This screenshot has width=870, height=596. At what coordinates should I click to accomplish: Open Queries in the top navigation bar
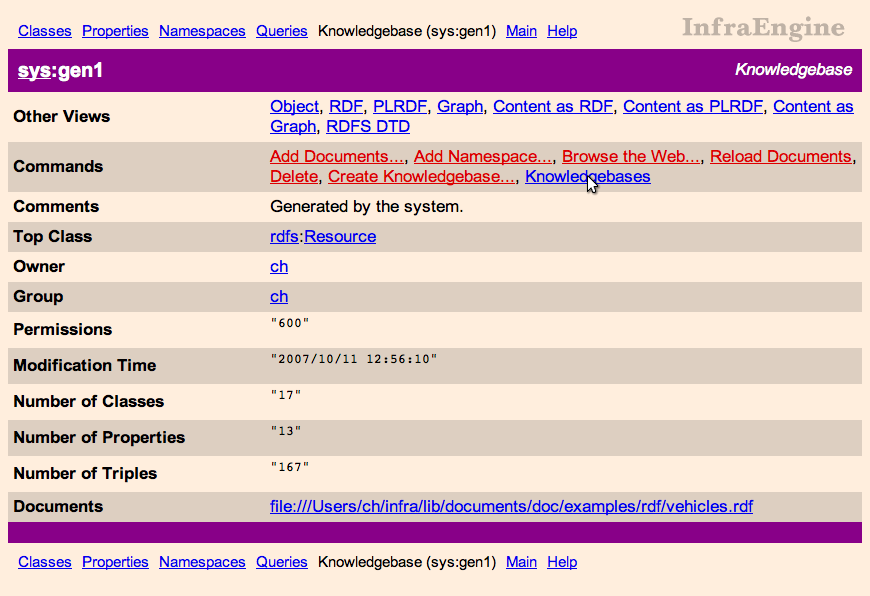tap(281, 31)
